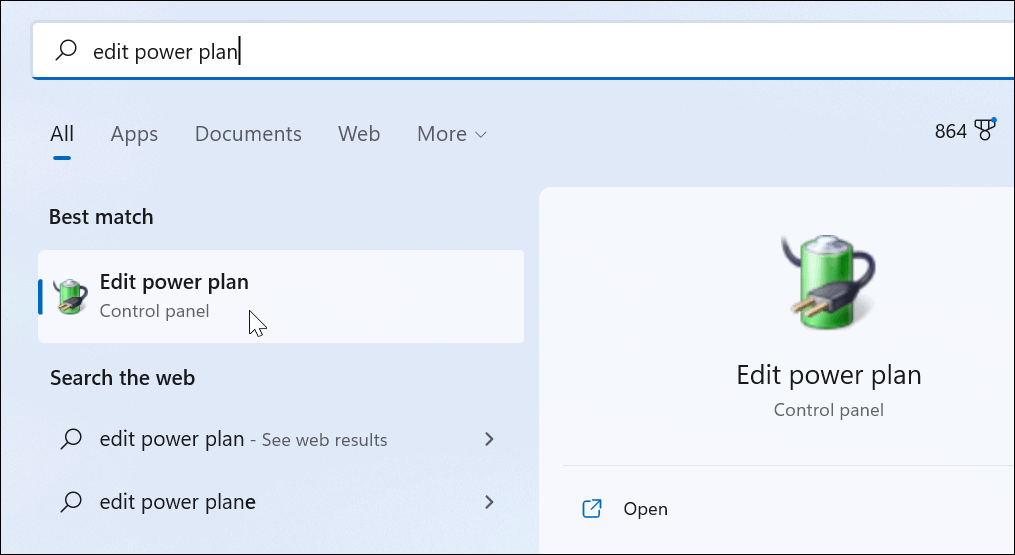1015x555 pixels.
Task: Select the Web tab
Action: click(x=359, y=134)
